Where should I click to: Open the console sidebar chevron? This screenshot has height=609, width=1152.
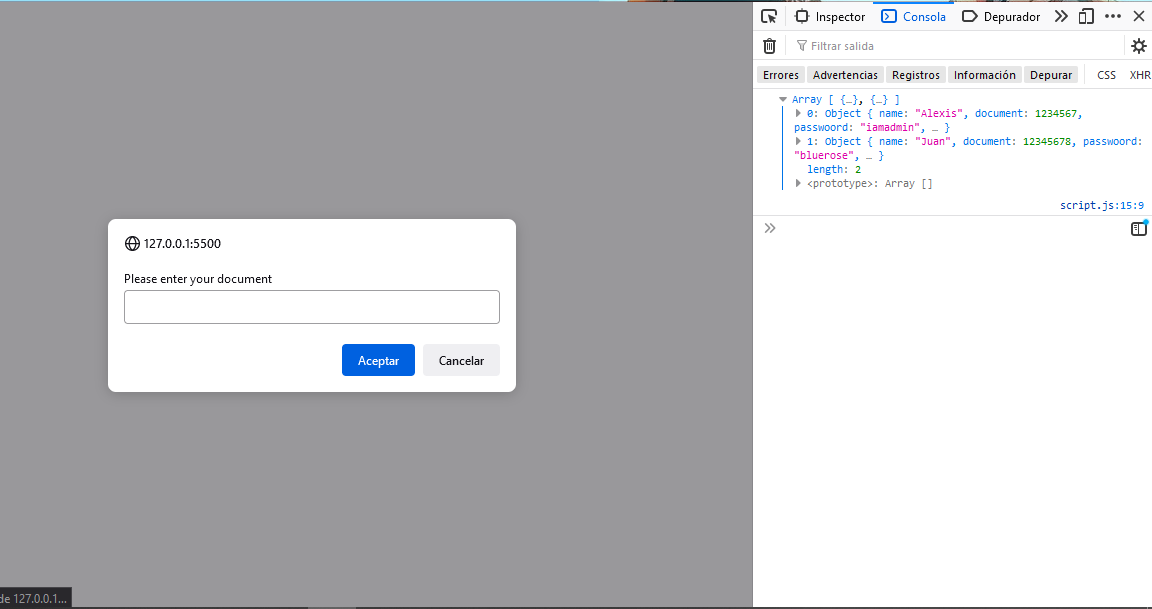[769, 228]
